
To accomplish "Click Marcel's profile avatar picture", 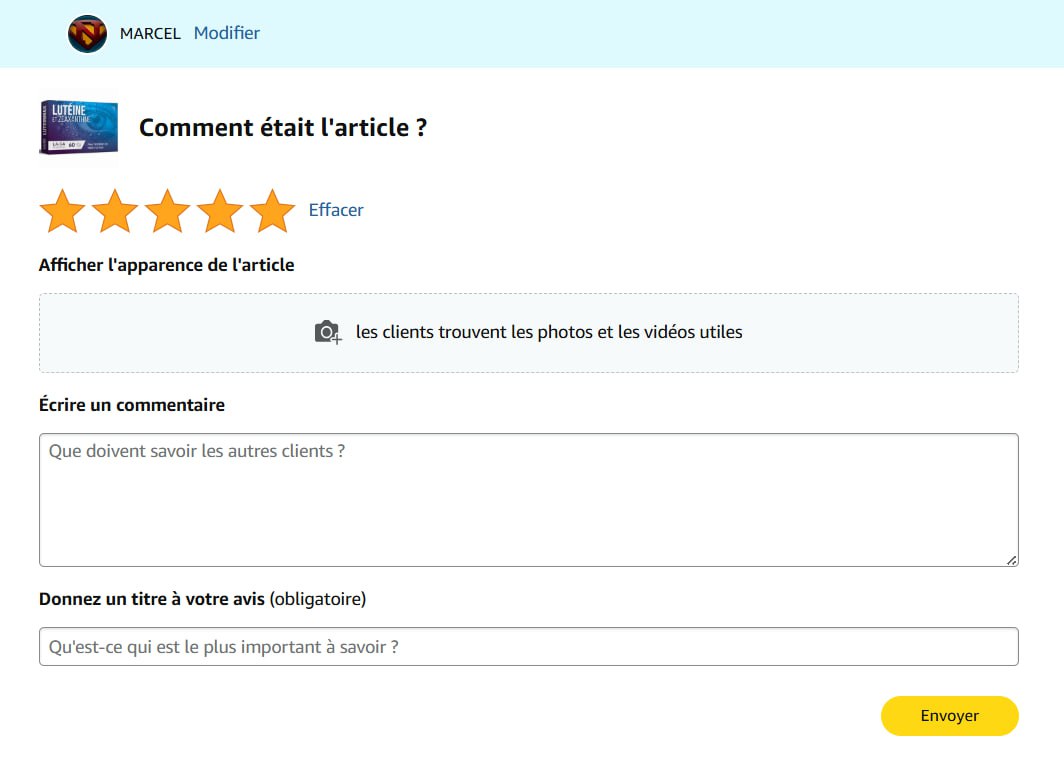I will [87, 34].
